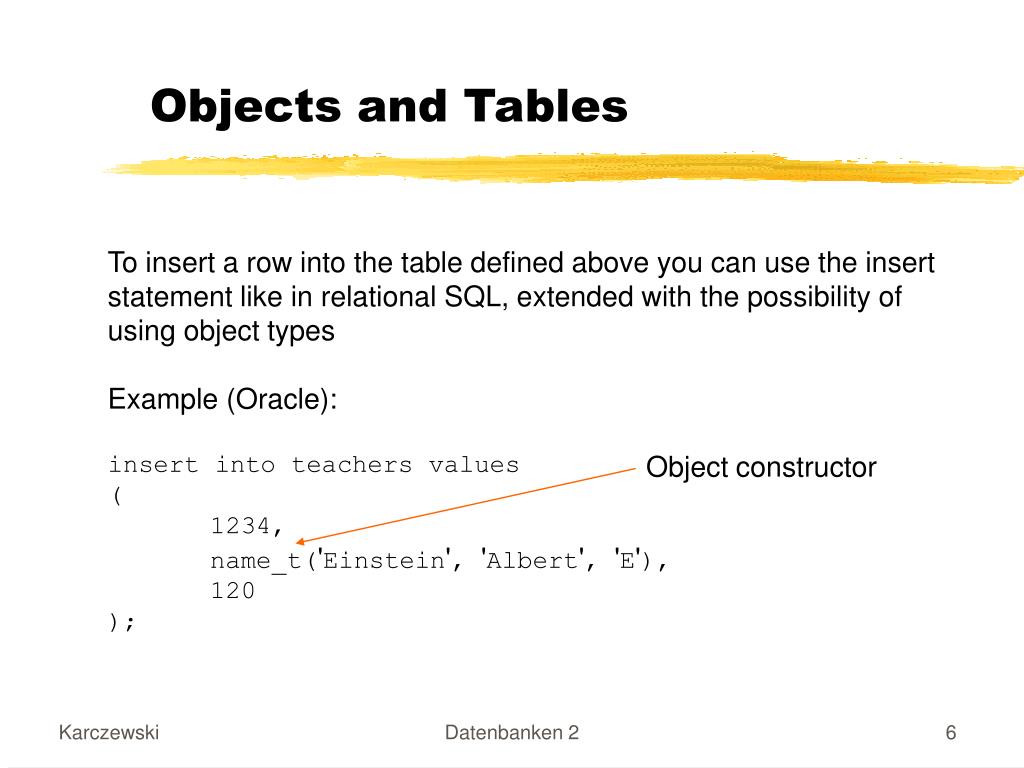The height and width of the screenshot is (768, 1024).
Task: Select the value 1234 in the code
Action: coord(240,526)
